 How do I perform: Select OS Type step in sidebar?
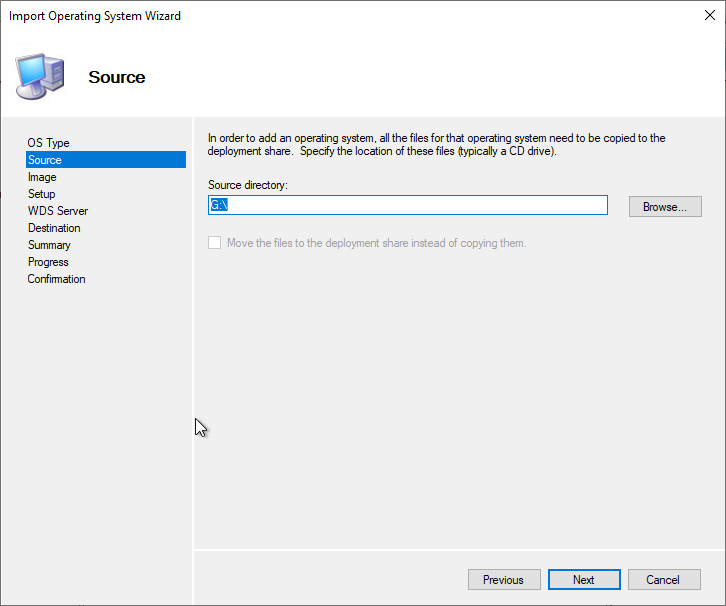tap(48, 143)
